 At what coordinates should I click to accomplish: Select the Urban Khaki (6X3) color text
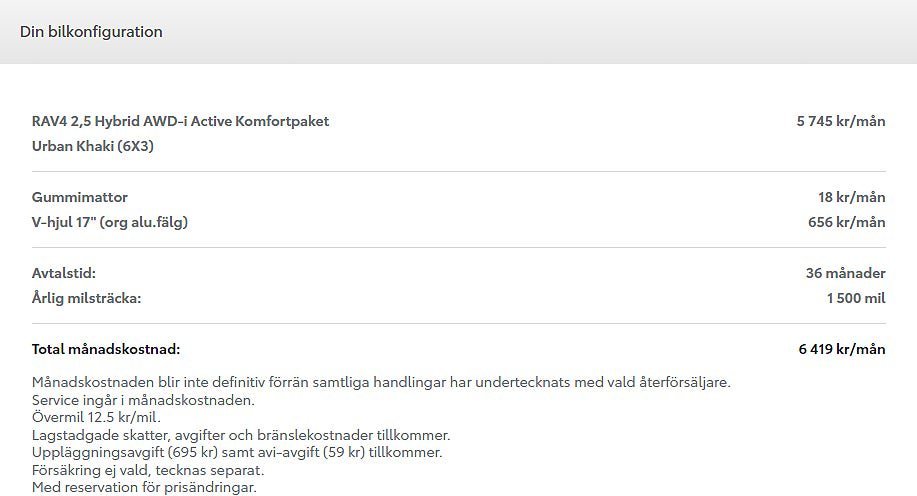coord(93,147)
